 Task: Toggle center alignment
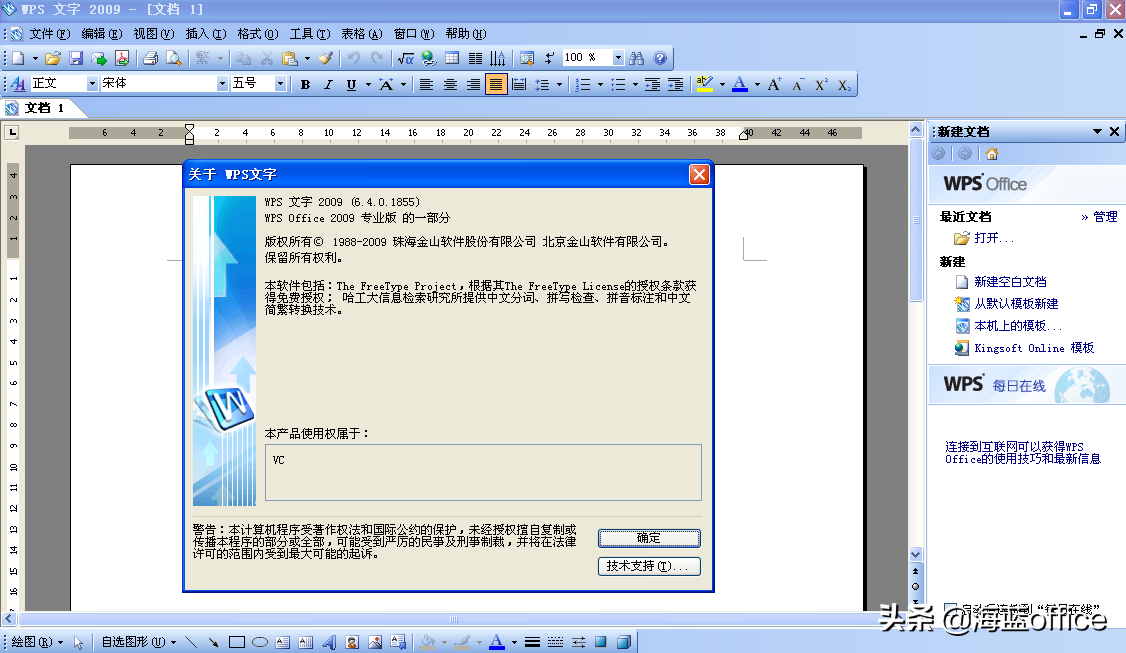(x=450, y=85)
